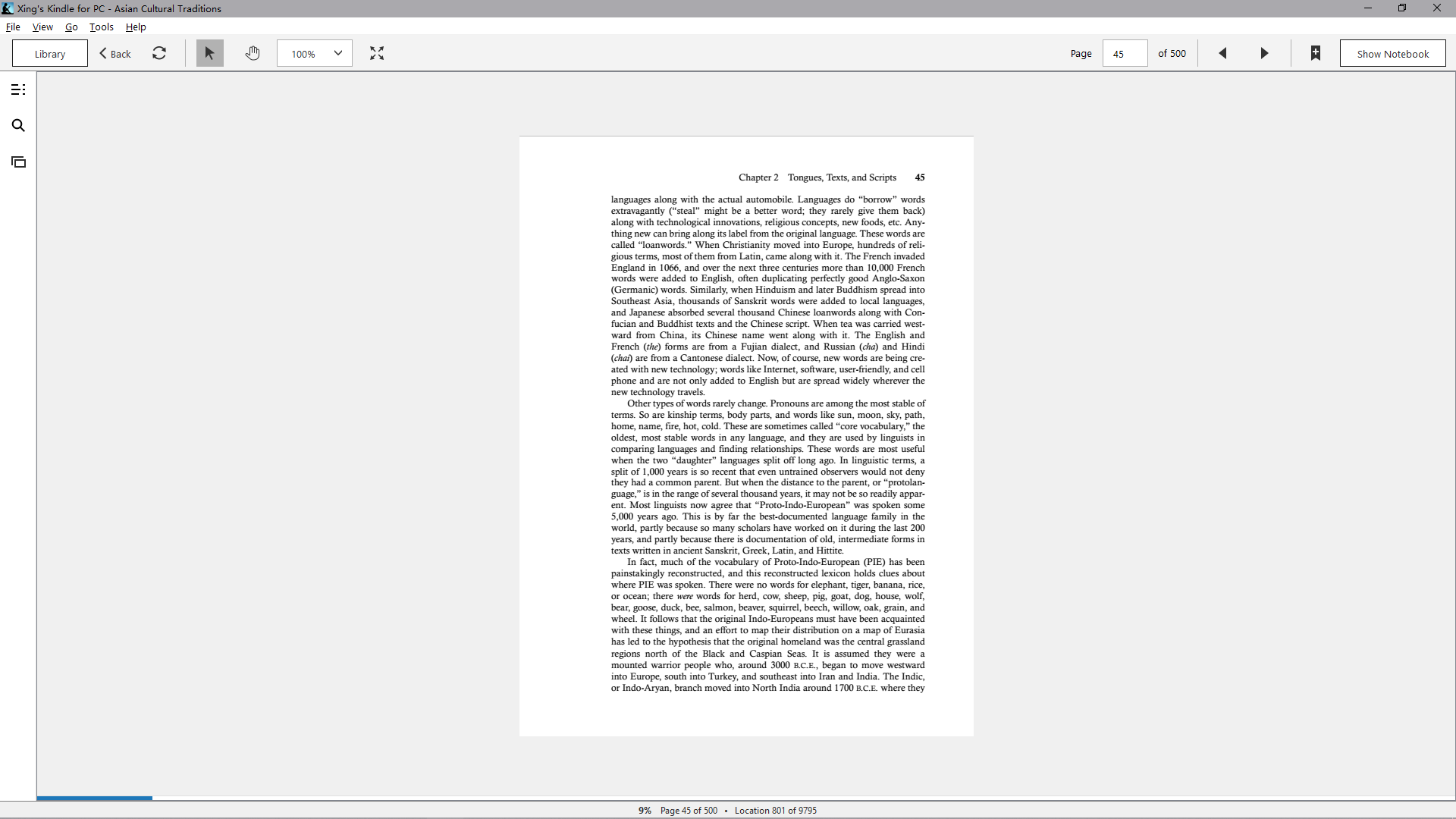Click the Library button
The width and height of the screenshot is (1456, 819).
(x=50, y=53)
